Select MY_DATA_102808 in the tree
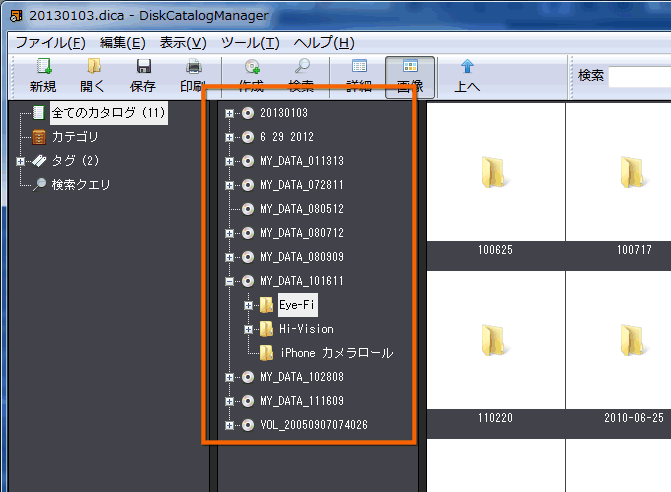Image resolution: width=671 pixels, height=492 pixels. tap(302, 376)
